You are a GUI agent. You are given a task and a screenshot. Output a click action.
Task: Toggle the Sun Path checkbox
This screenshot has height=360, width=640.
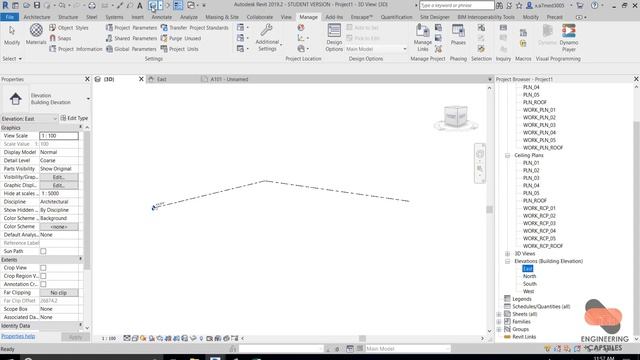[43, 251]
